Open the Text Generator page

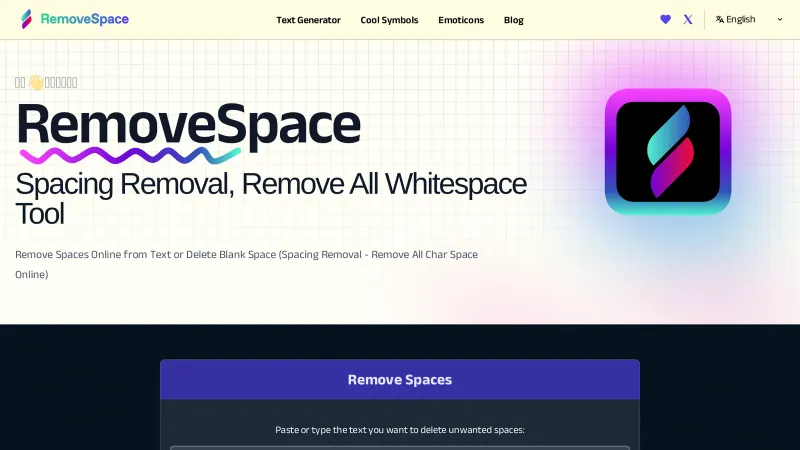coord(308,20)
